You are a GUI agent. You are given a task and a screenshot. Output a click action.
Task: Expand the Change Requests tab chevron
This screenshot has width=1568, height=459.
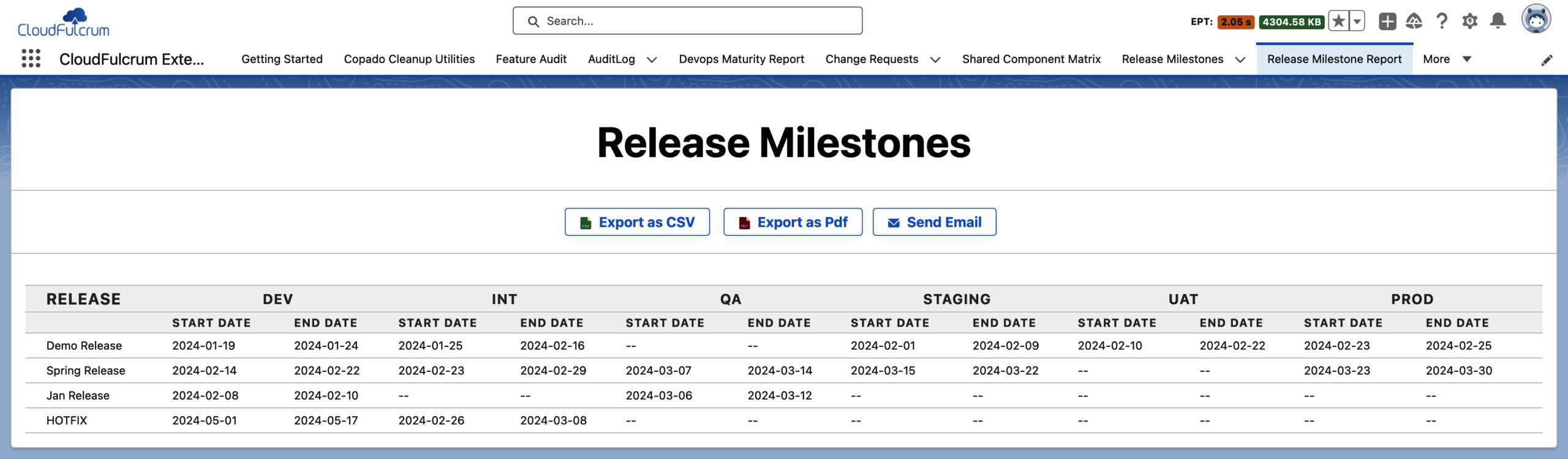click(935, 59)
